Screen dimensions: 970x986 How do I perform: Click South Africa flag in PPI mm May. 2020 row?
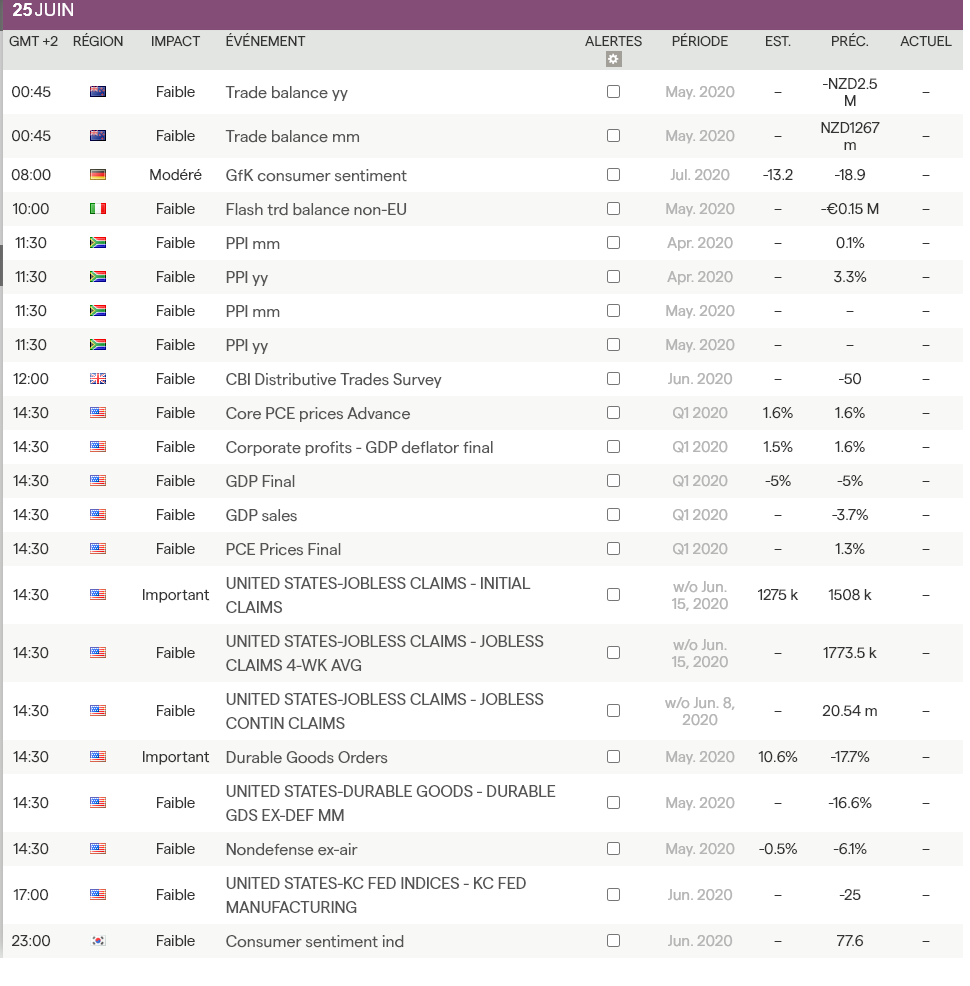coord(98,311)
